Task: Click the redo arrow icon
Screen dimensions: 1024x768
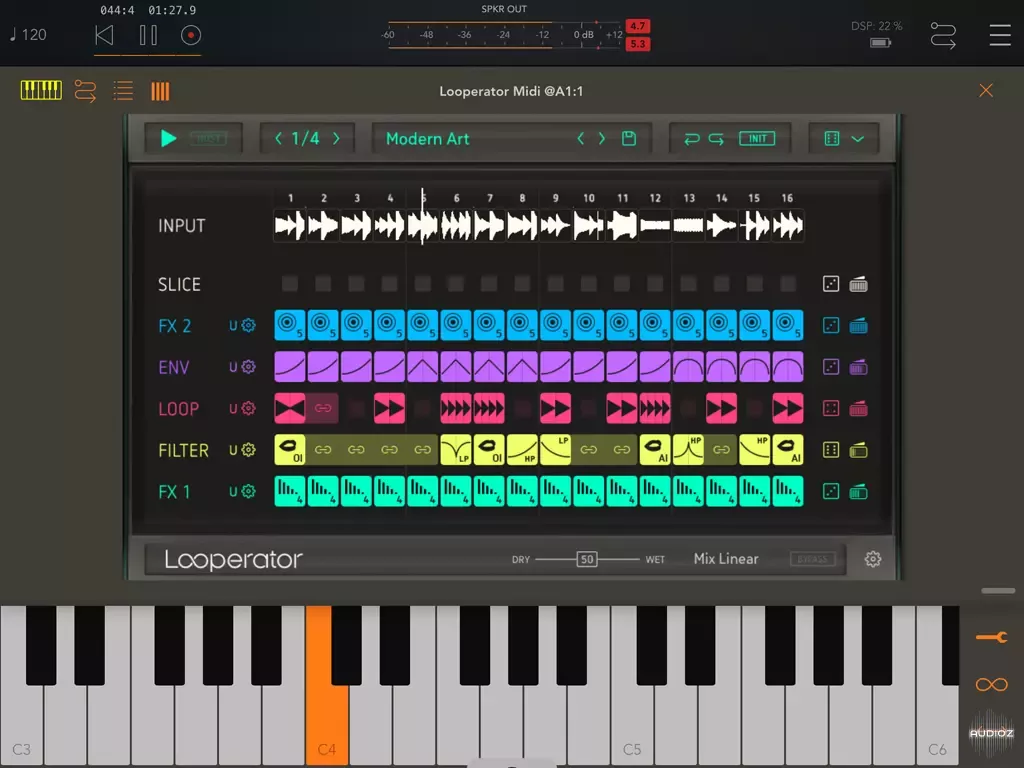Action: coord(716,138)
